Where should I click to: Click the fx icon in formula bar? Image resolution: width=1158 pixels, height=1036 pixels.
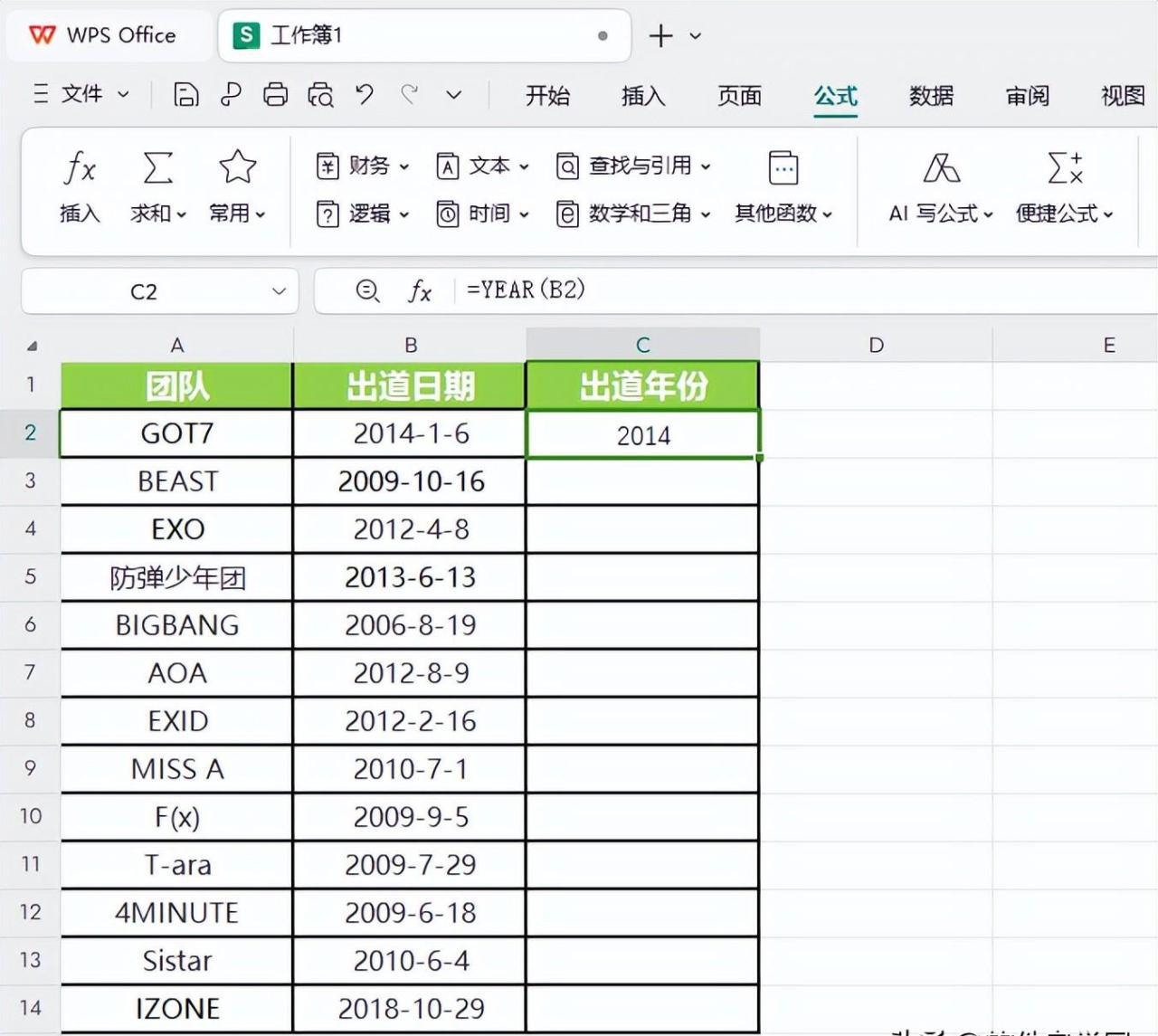[x=420, y=290]
